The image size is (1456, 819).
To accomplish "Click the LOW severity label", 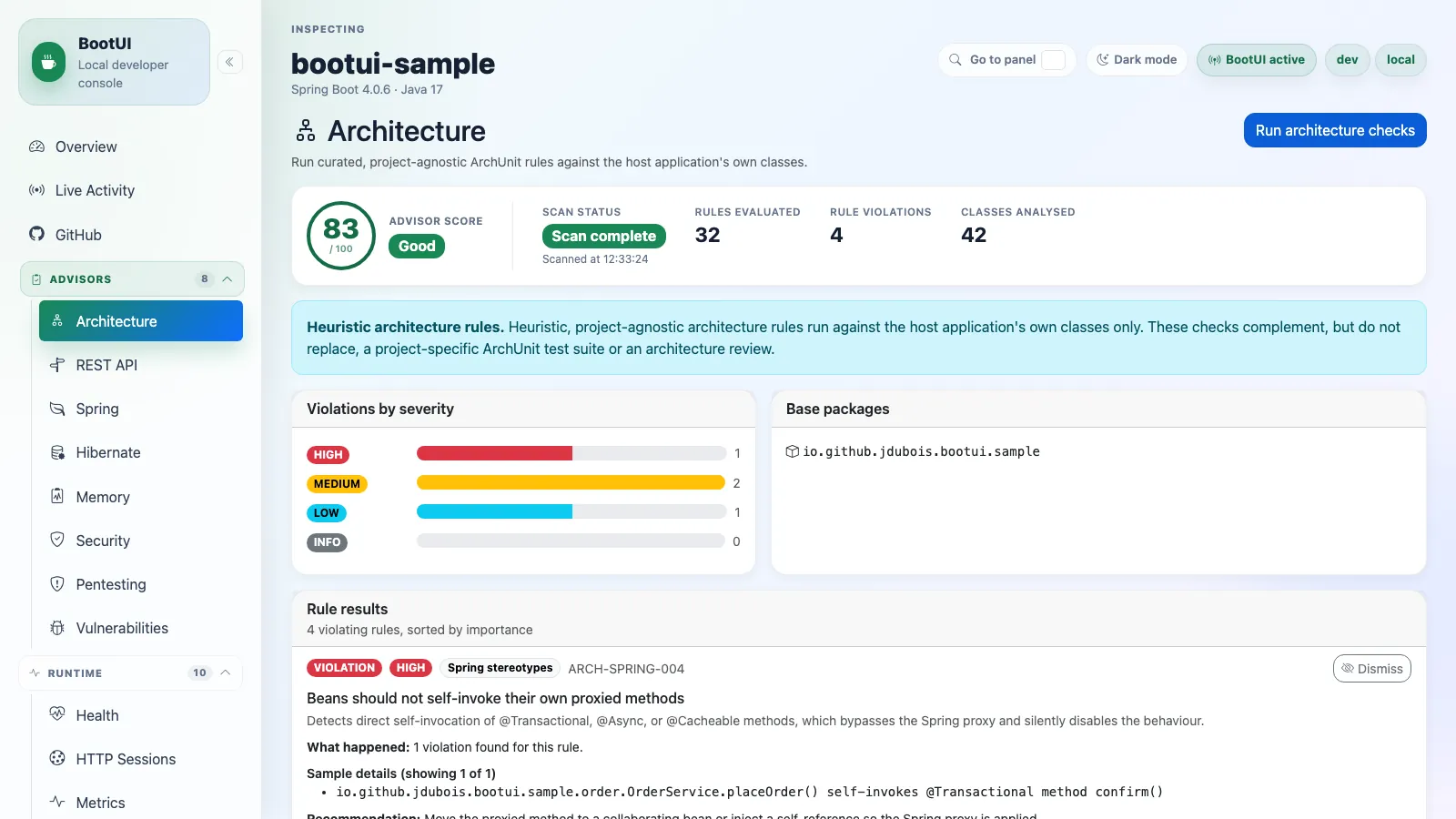I will [327, 513].
